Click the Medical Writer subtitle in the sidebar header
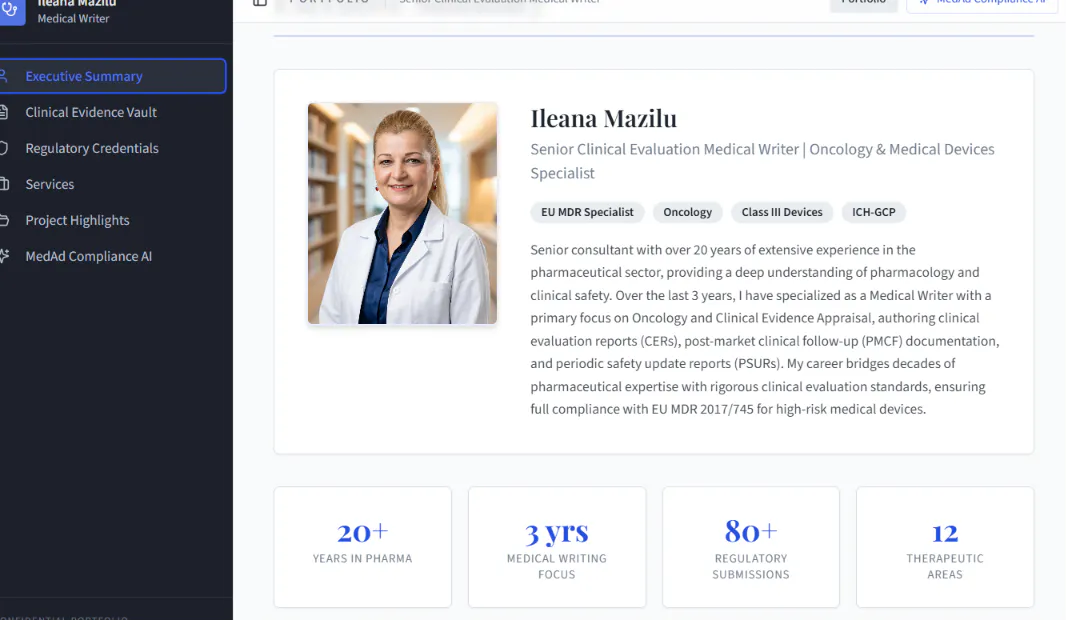 [x=73, y=19]
